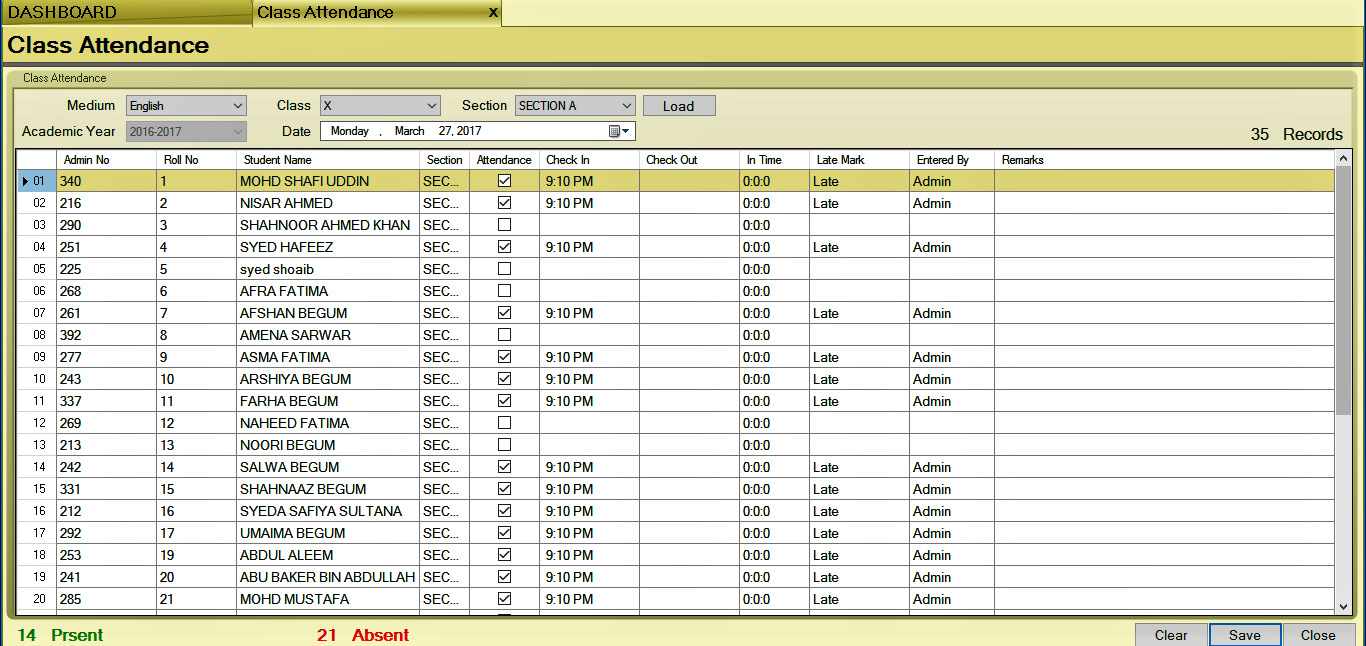Uncheck attendance for MOHD SHAFI UDDIN

[x=505, y=181]
